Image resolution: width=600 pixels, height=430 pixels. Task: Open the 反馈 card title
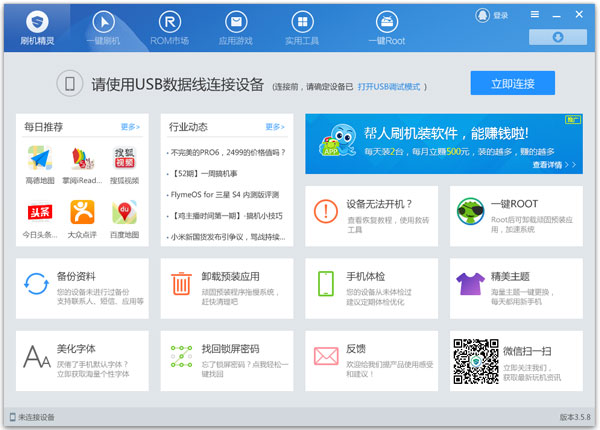point(356,349)
